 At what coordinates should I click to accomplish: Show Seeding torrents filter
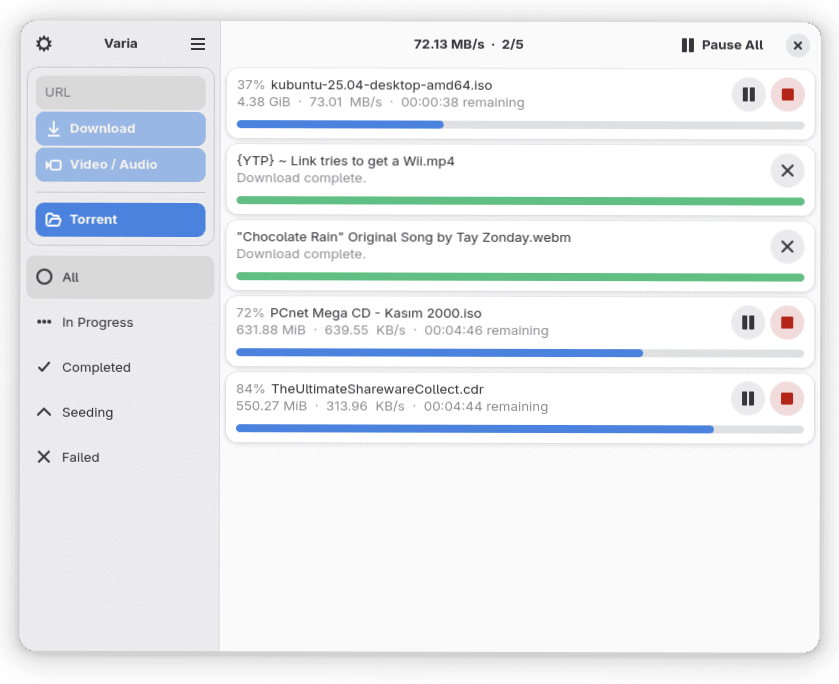point(120,412)
